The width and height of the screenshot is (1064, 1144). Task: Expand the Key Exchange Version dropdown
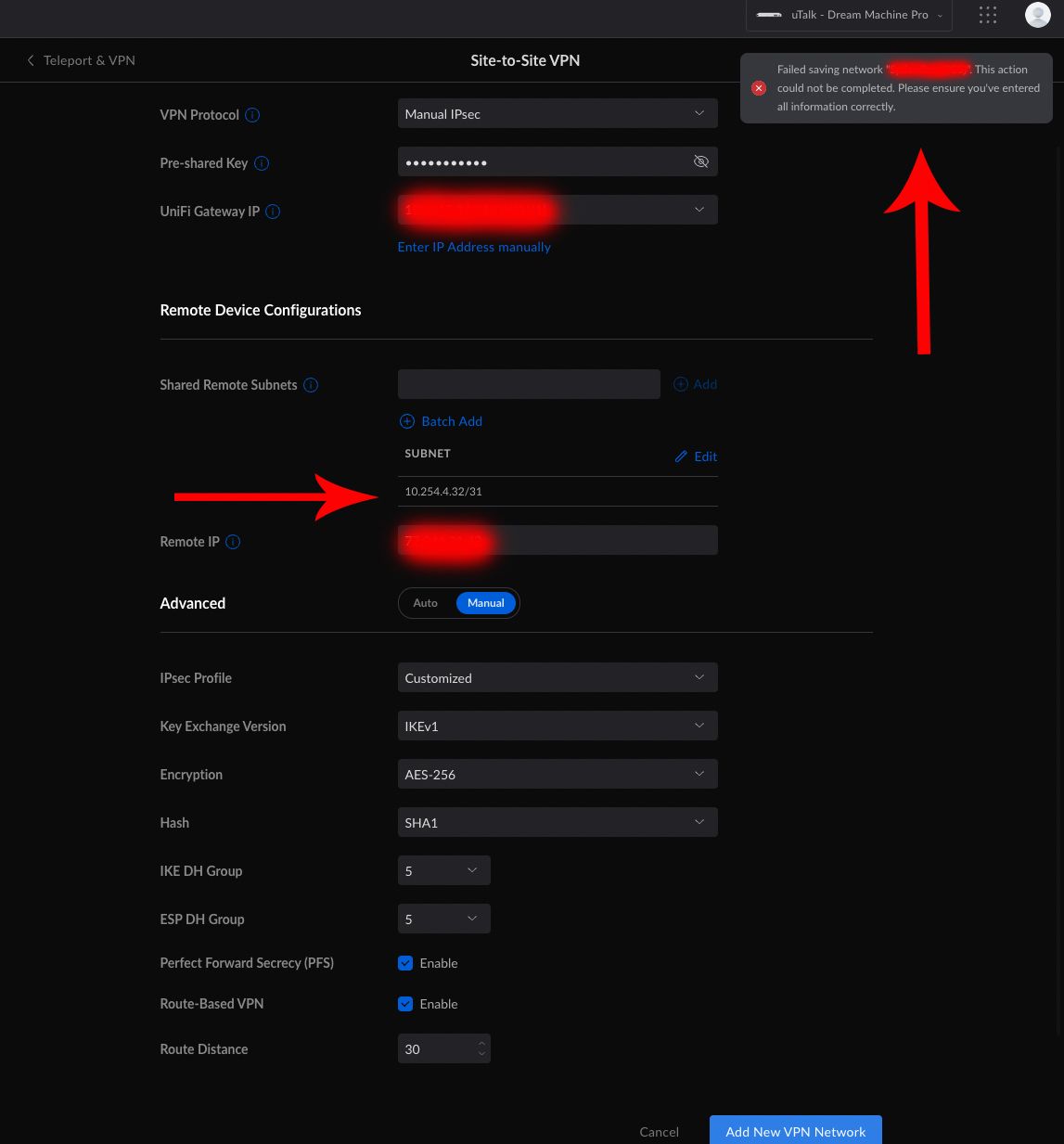[557, 726]
